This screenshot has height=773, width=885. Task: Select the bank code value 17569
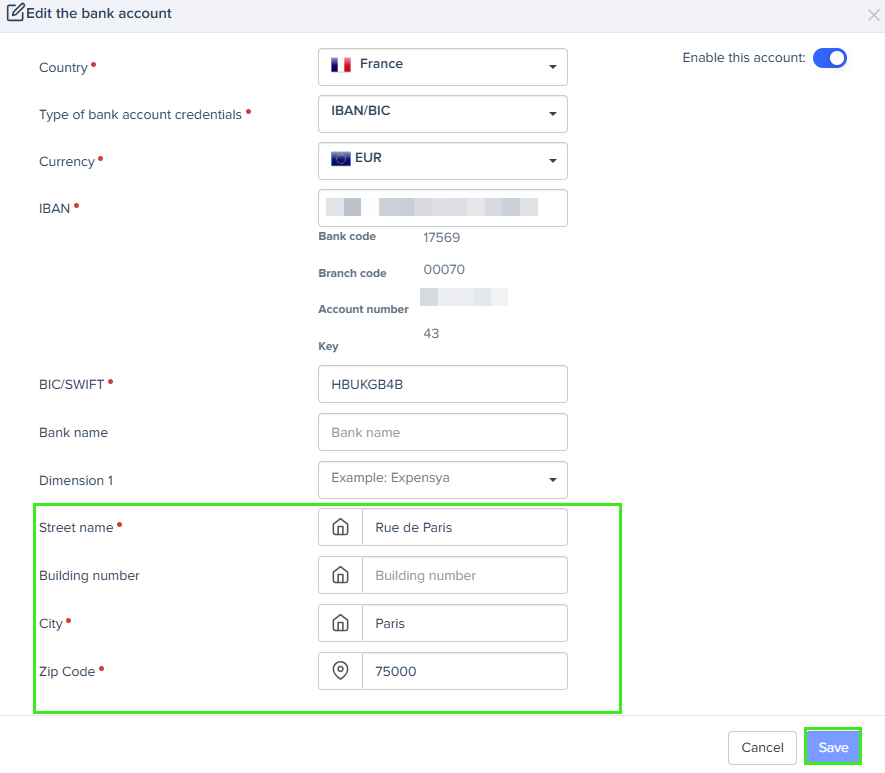(x=441, y=238)
